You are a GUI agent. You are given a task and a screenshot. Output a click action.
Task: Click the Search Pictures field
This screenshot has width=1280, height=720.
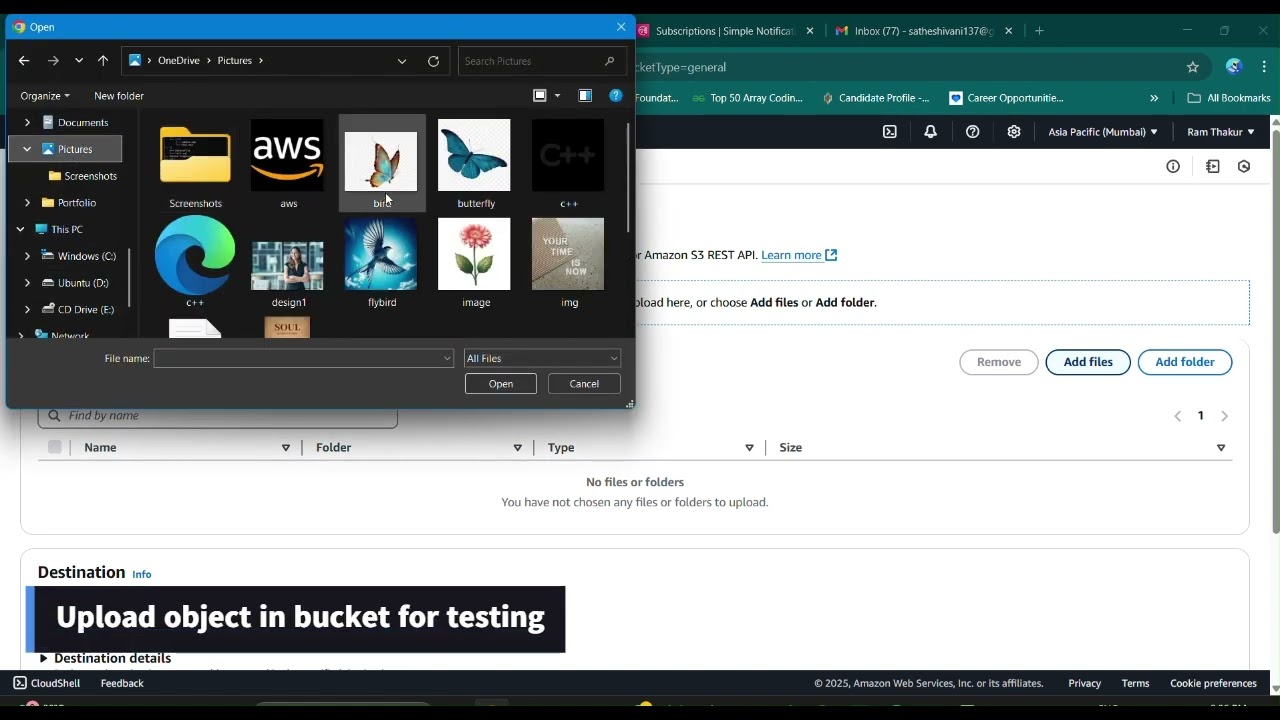[x=542, y=61]
